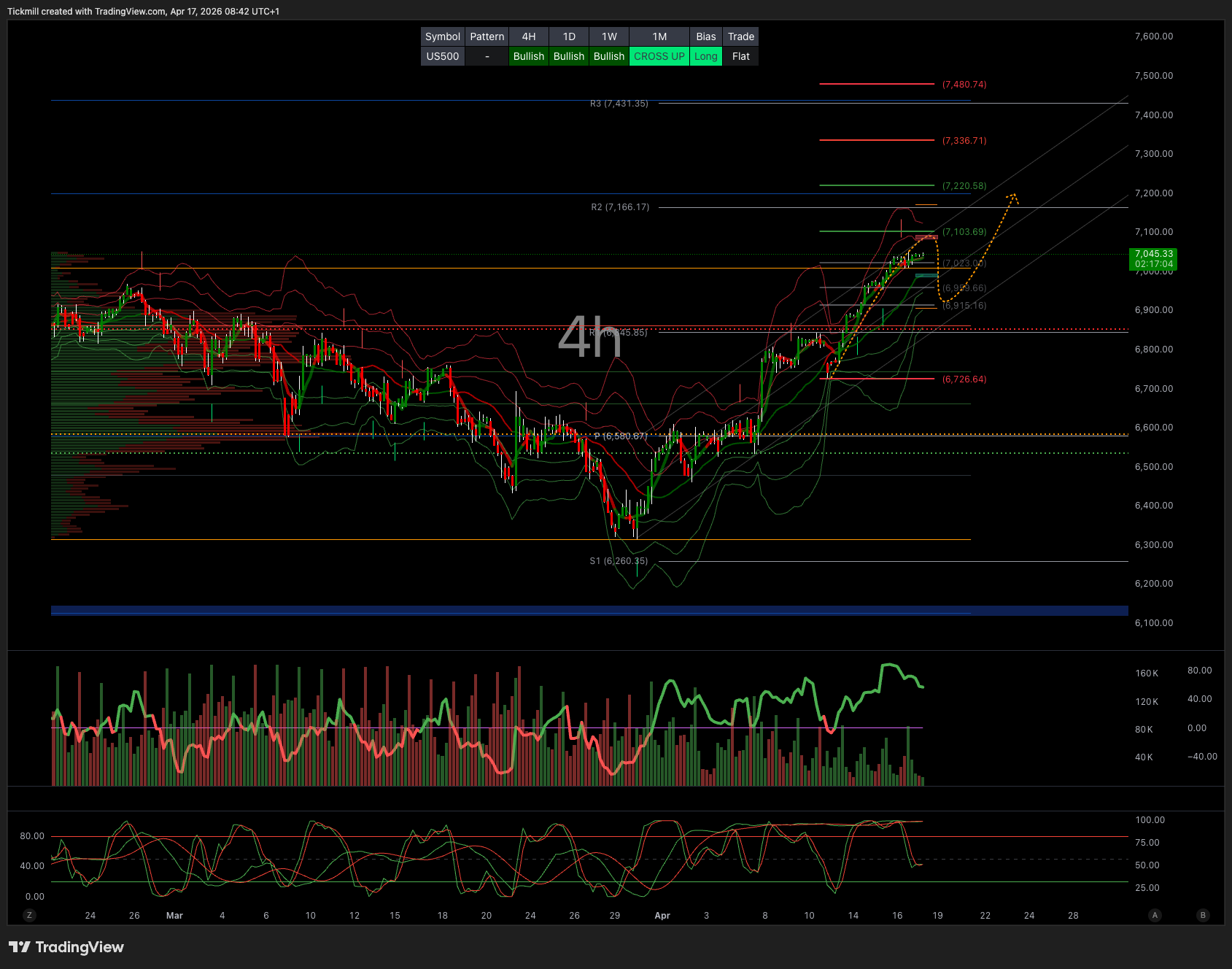Click the red 6,726.64 support label

click(964, 379)
